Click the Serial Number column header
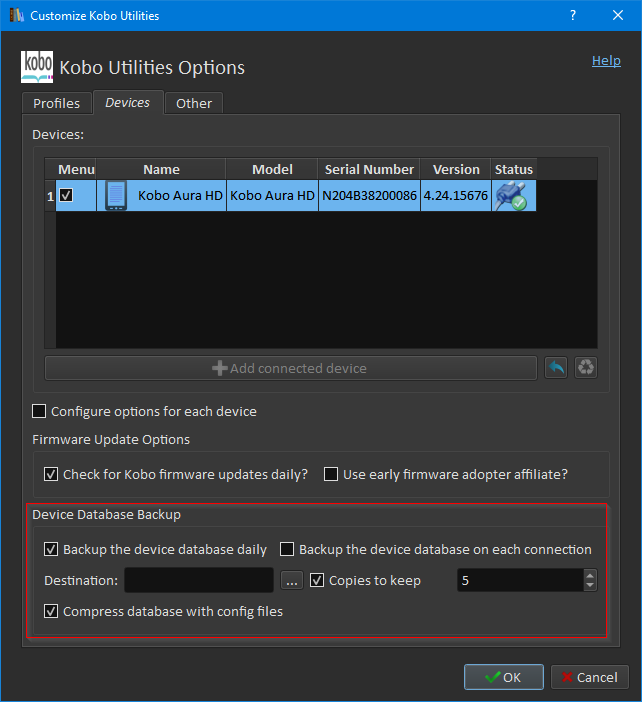642x702 pixels. [369, 169]
